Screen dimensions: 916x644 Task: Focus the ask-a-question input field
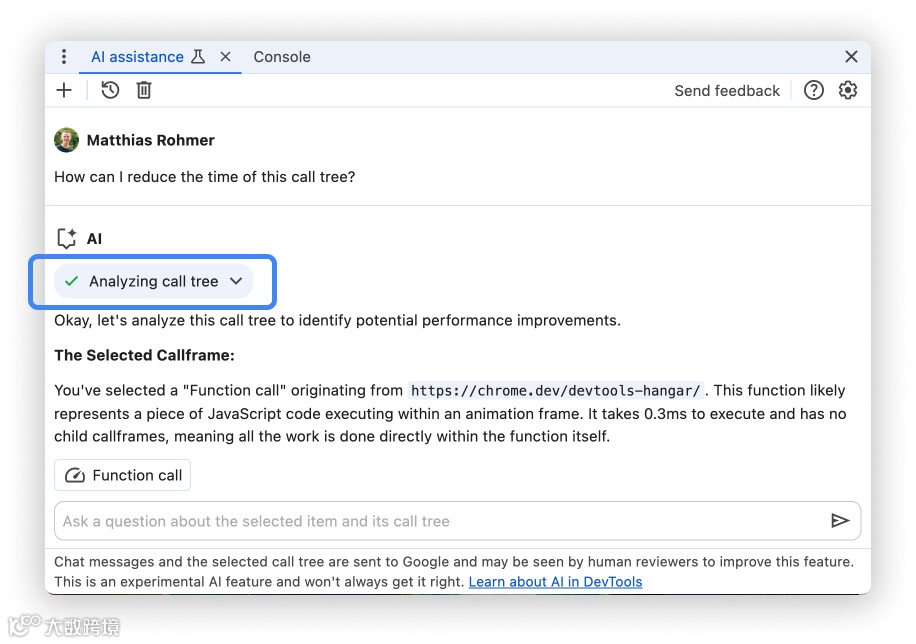440,521
